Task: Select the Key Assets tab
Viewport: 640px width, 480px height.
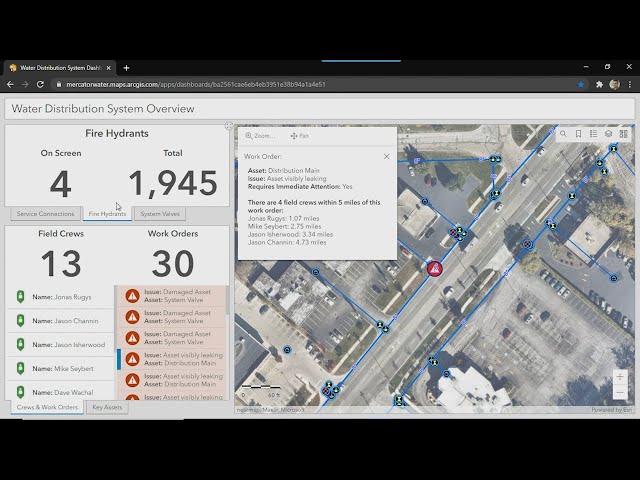Action: pyautogui.click(x=107, y=407)
